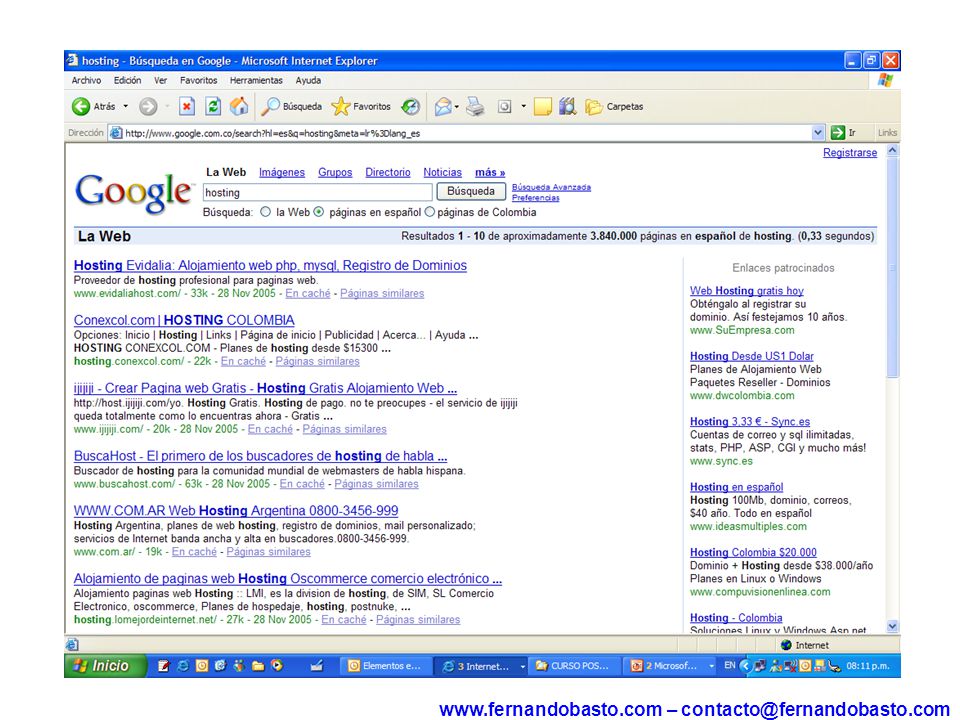Launch Internet Explorer from quick launch

pyautogui.click(x=182, y=666)
